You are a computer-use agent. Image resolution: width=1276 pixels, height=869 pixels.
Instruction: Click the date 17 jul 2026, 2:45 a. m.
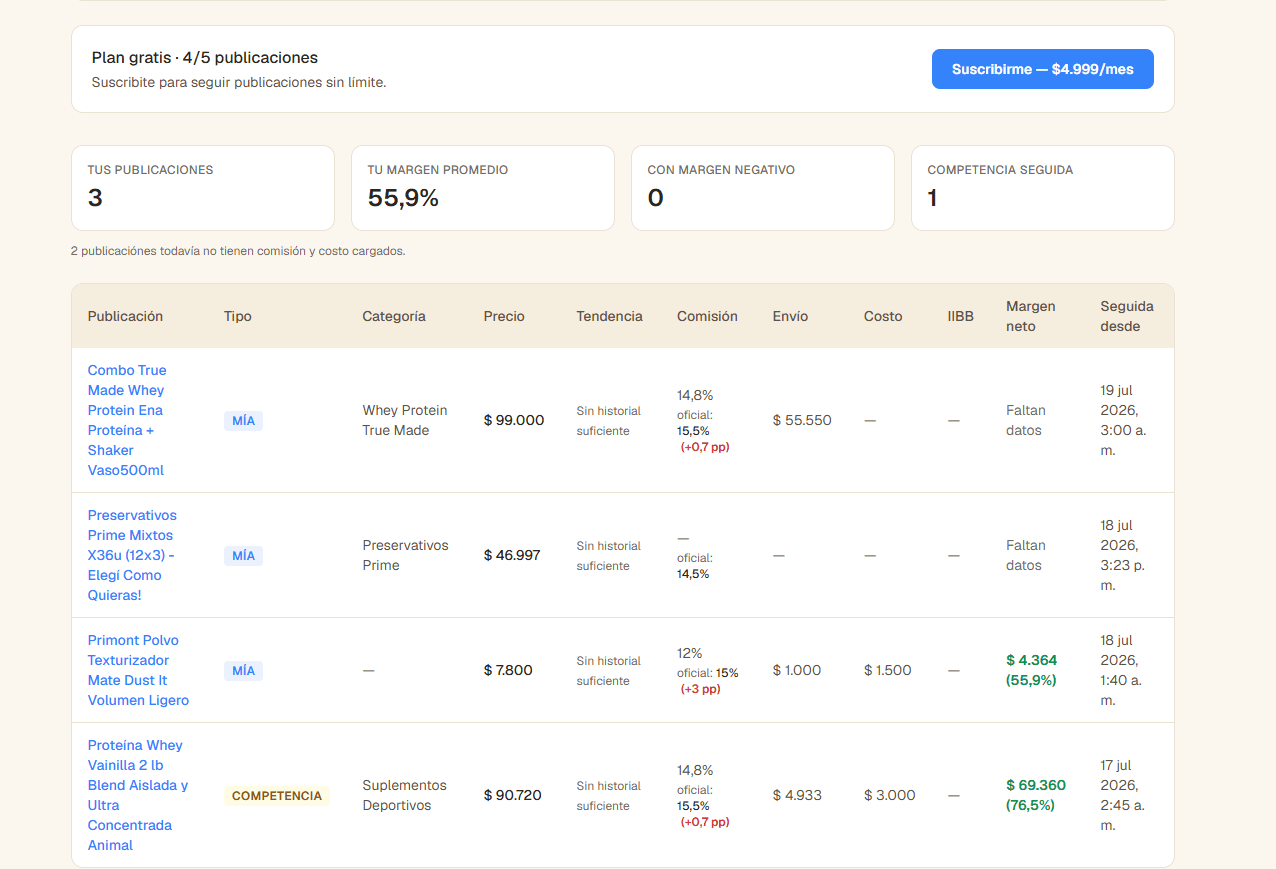[x=1122, y=795]
